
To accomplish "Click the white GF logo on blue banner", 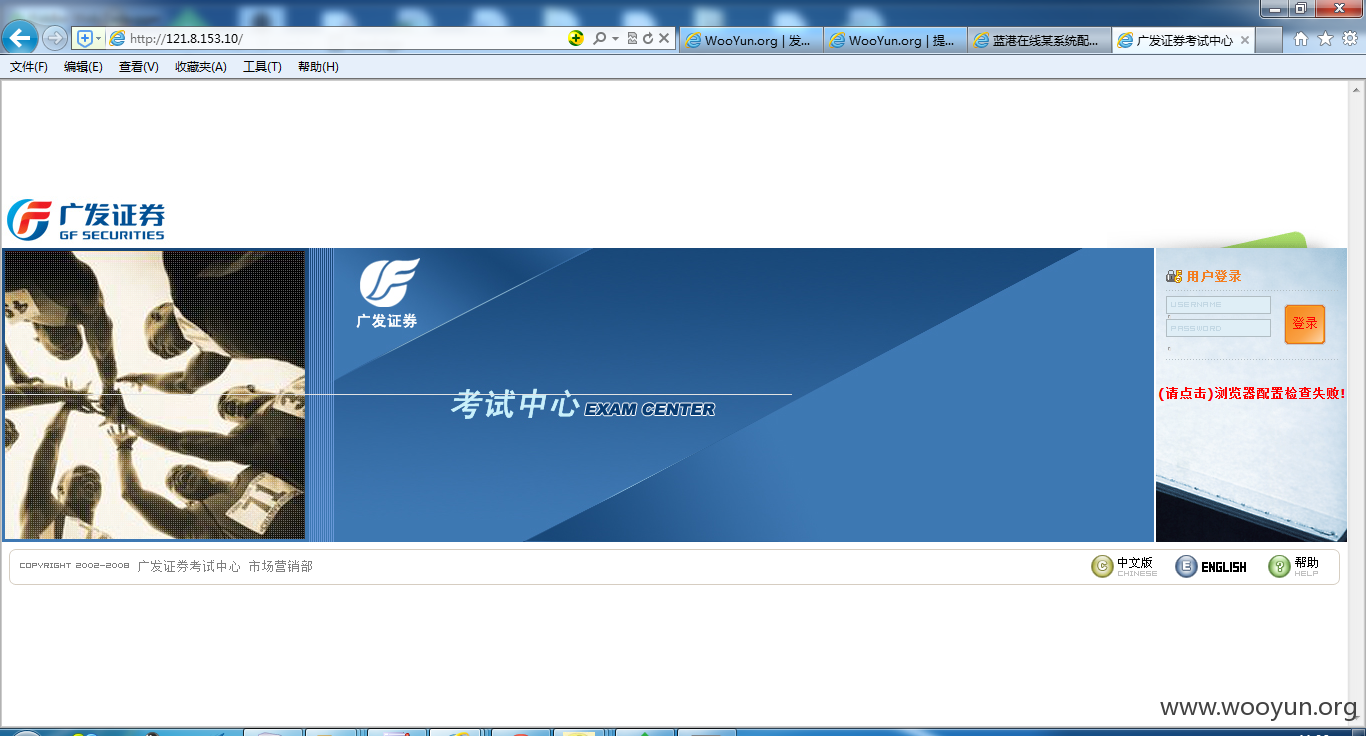I will pos(388,293).
